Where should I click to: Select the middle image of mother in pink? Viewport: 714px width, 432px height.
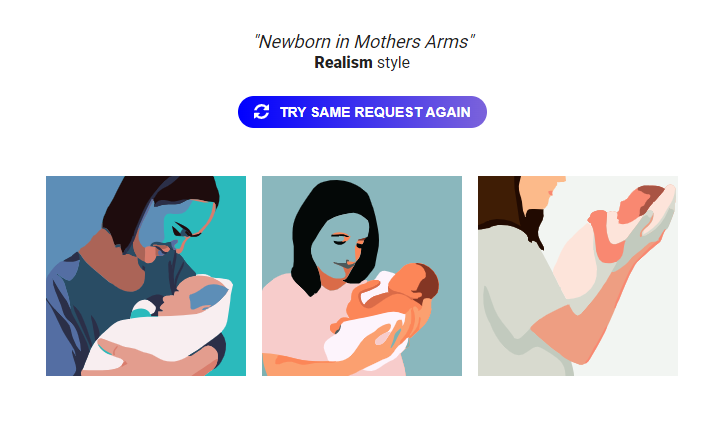[362, 276]
